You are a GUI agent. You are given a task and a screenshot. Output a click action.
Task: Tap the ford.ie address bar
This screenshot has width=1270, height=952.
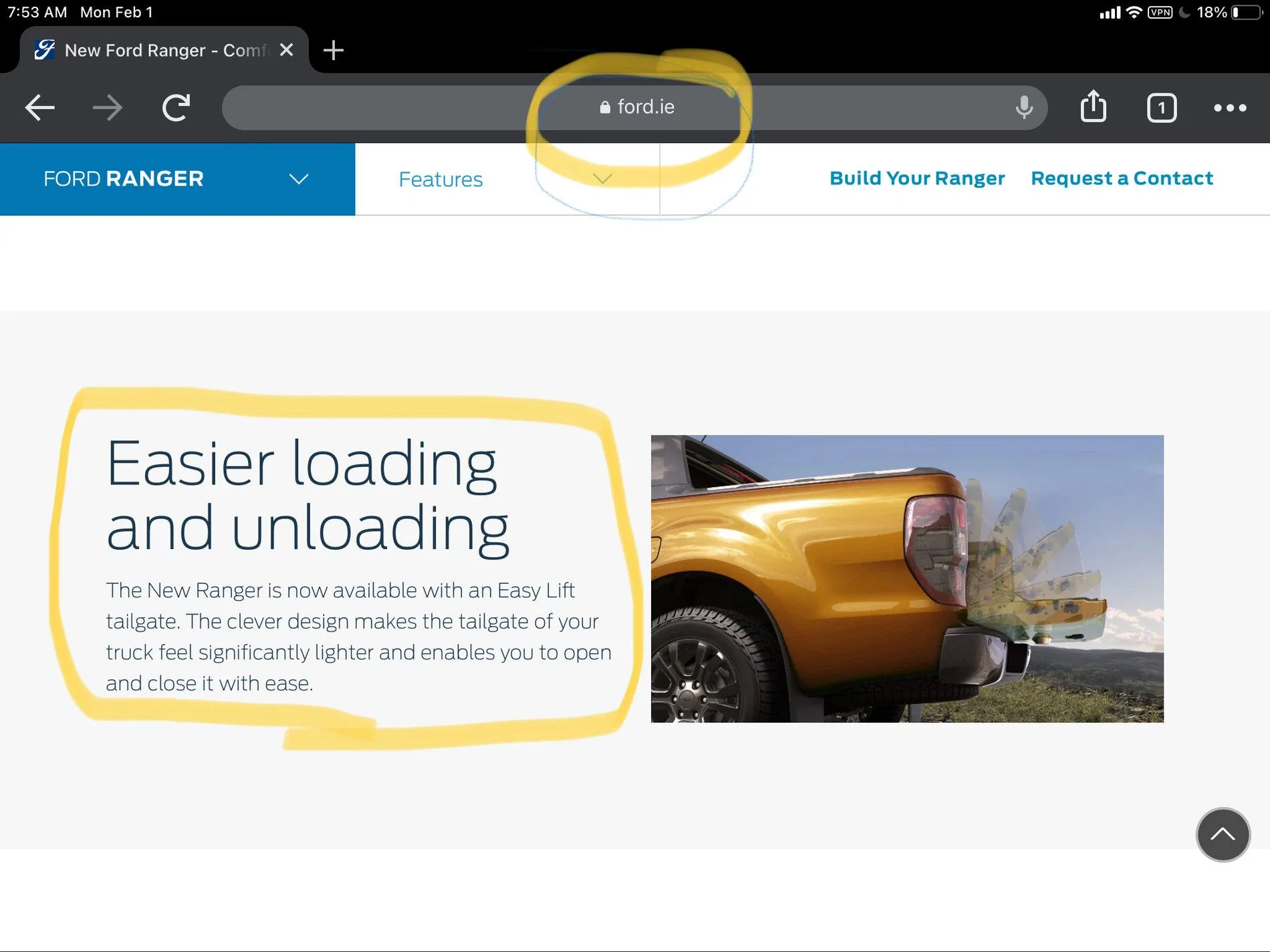(634, 108)
